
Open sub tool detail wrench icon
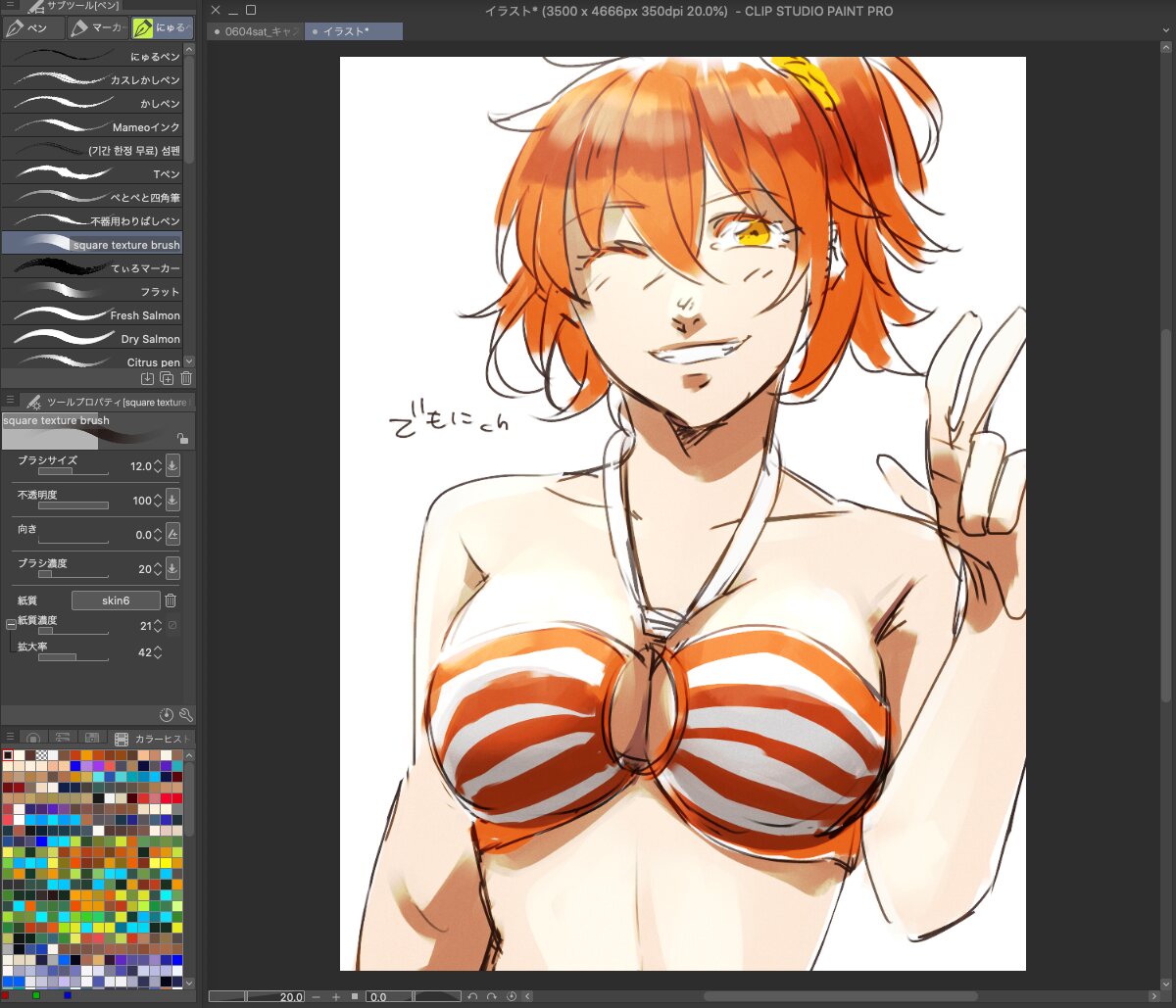(186, 715)
